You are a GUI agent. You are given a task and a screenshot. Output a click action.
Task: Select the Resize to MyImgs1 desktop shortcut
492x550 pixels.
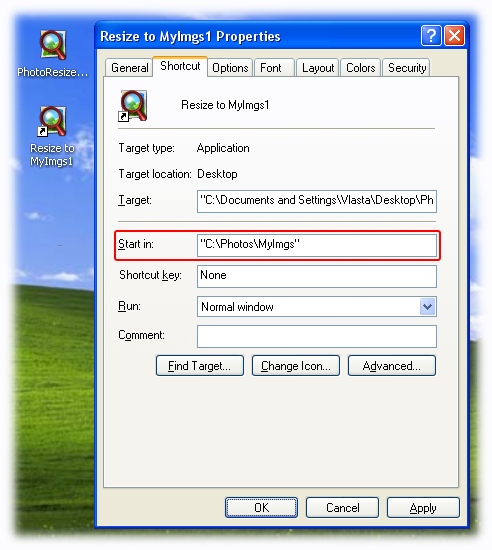[52, 137]
